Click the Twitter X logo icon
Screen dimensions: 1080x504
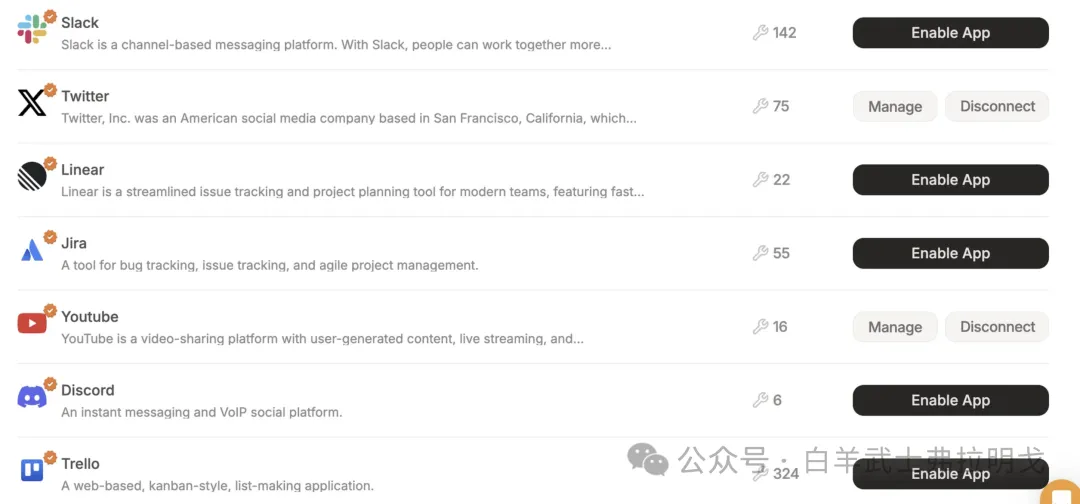coord(32,103)
